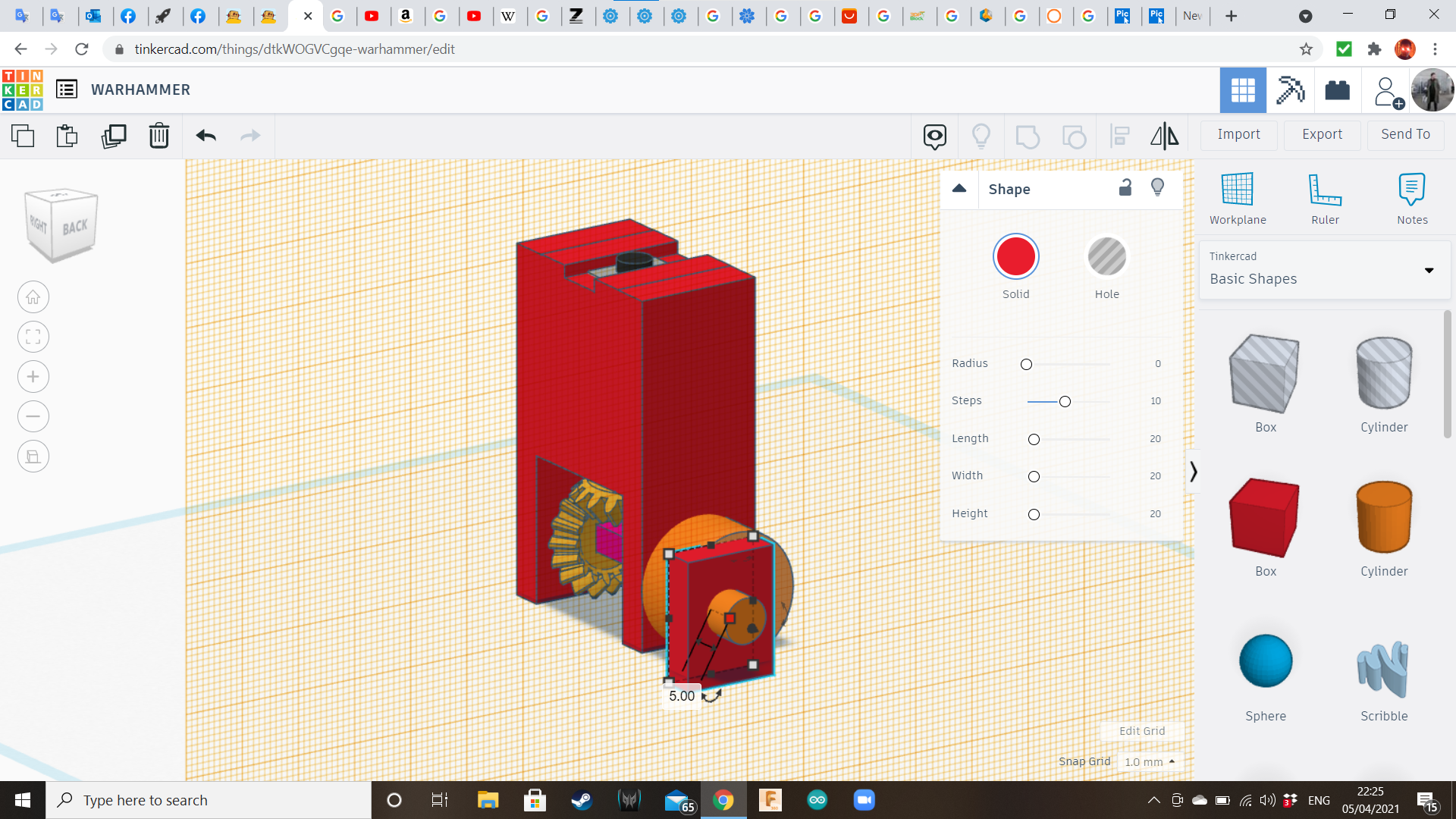The image size is (1456, 819).
Task: Click the Duplicate and repeat icon
Action: click(114, 136)
